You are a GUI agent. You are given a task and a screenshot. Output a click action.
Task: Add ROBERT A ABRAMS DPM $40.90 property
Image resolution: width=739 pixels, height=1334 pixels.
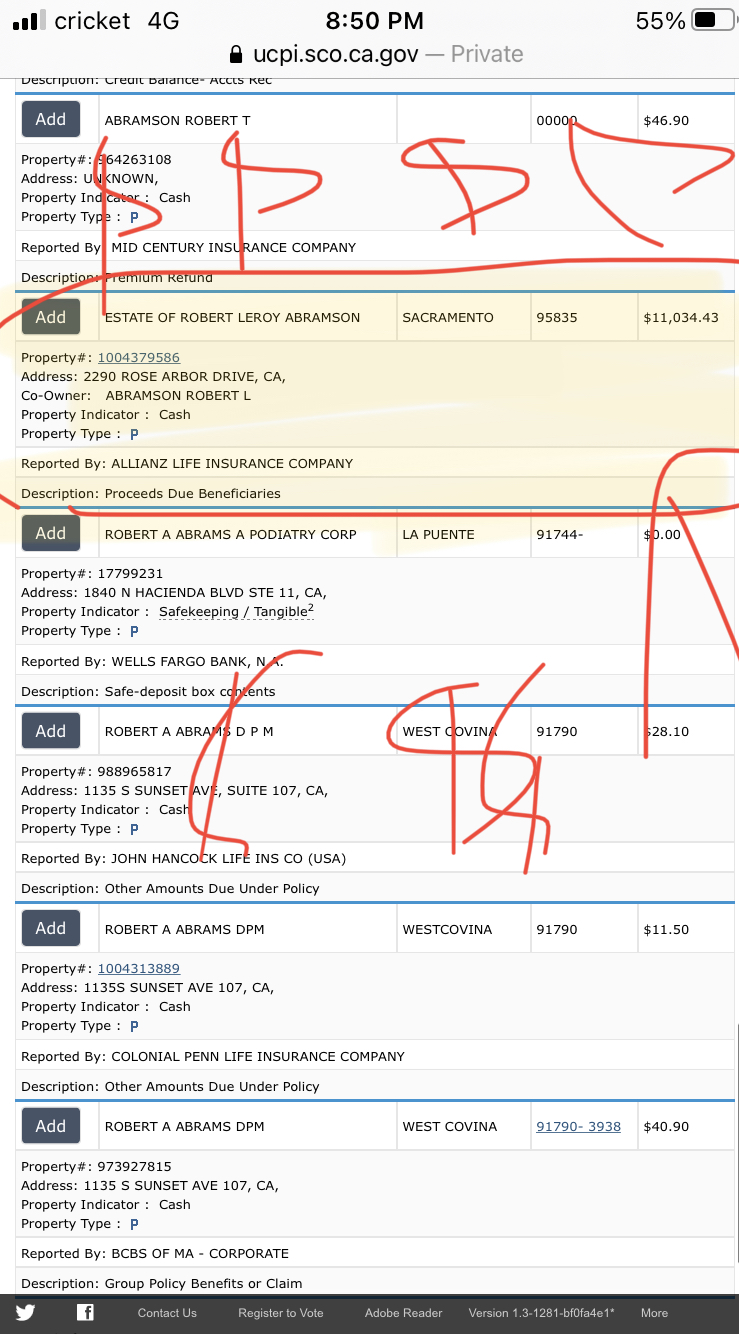(51, 1126)
